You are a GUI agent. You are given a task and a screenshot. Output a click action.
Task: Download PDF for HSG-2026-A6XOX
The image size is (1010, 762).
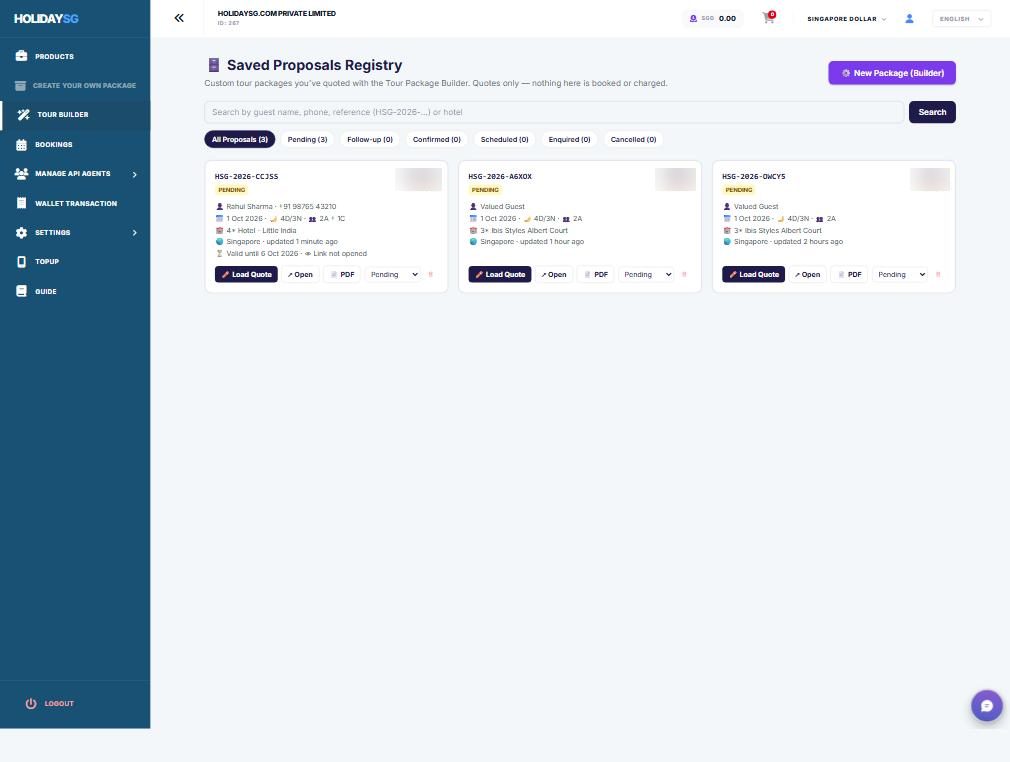596,274
